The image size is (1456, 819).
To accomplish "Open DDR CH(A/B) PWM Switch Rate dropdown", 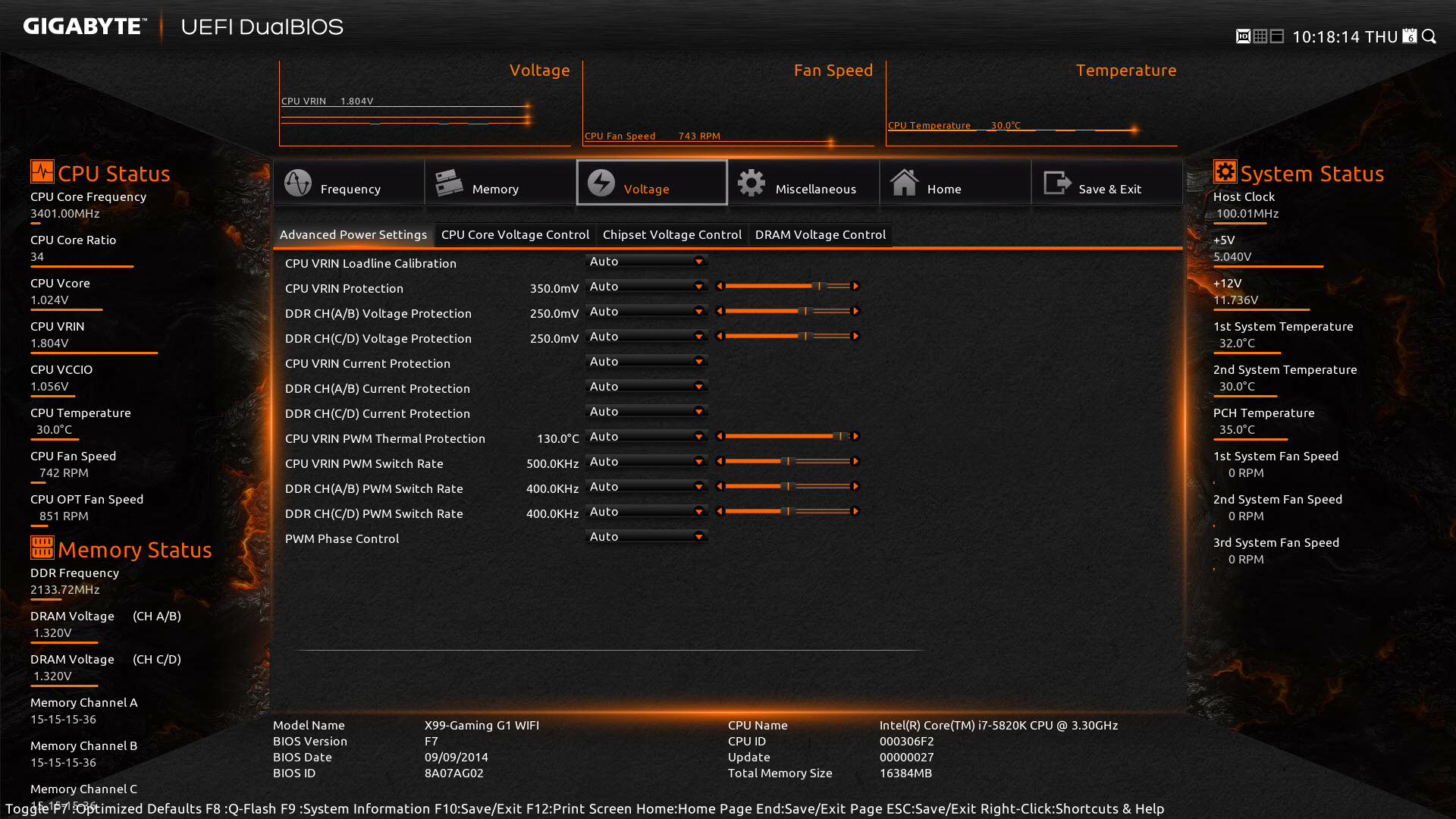I will coord(647,486).
